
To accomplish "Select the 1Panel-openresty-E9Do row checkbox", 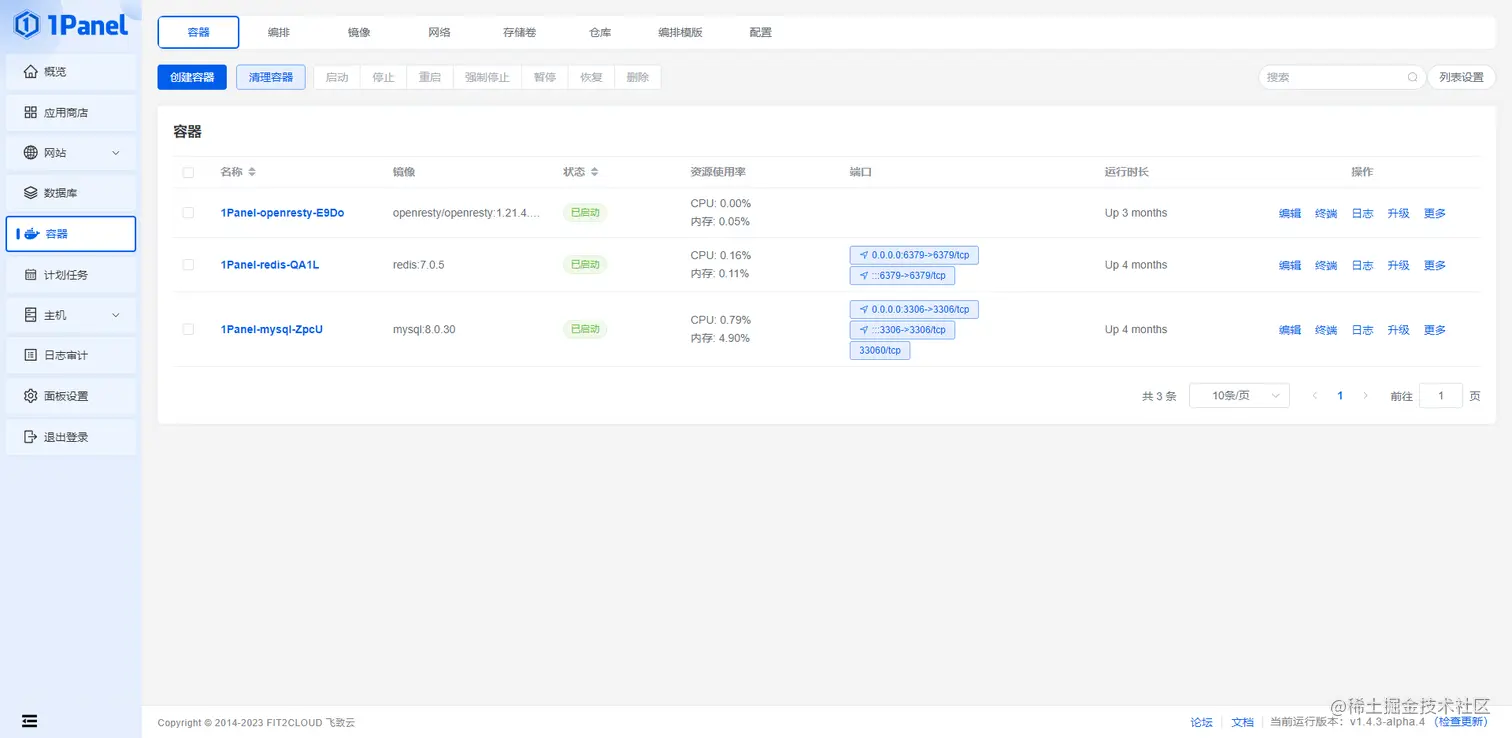I will [x=188, y=213].
